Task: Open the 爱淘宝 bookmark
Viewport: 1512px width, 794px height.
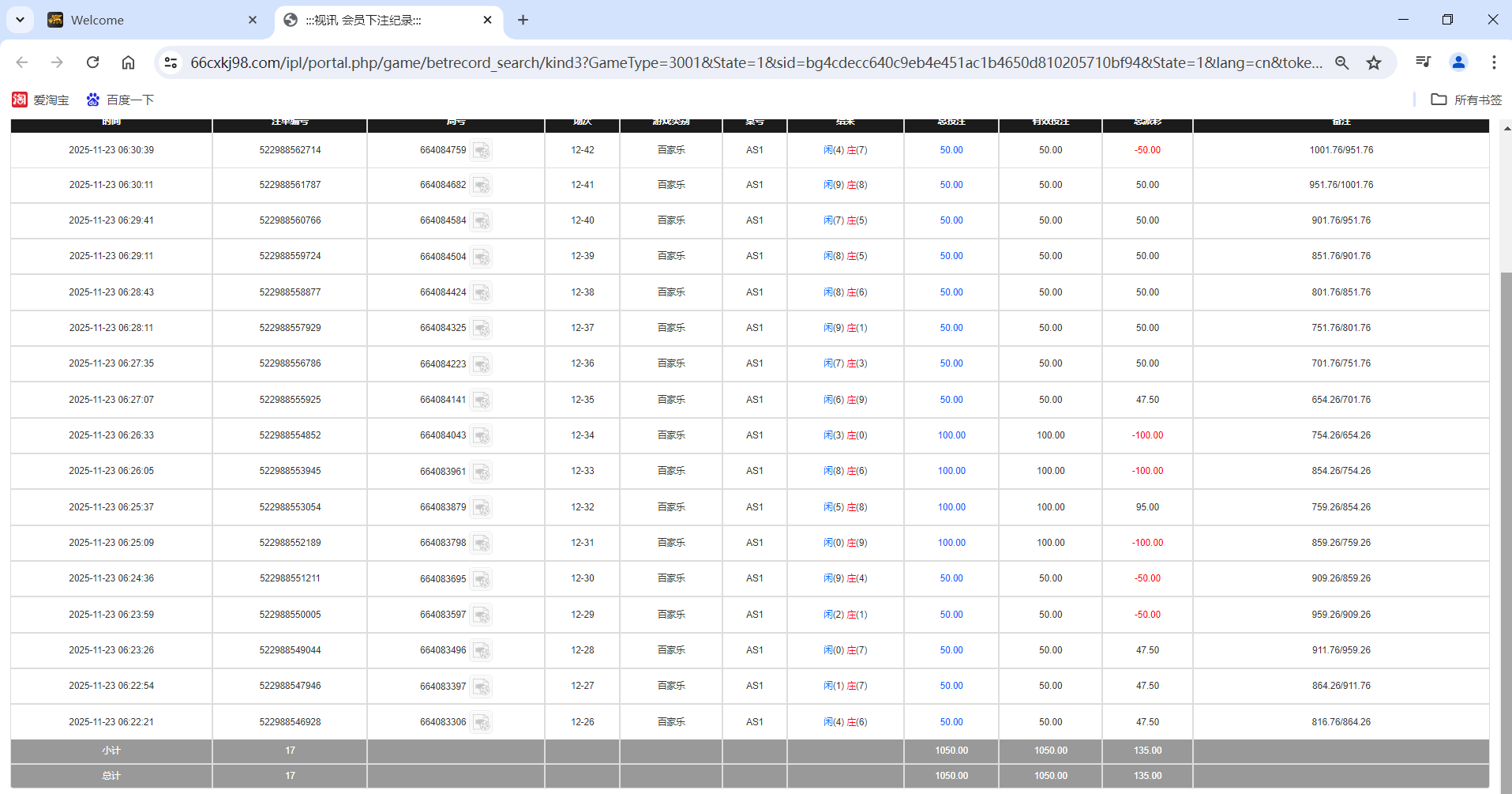Action: [x=40, y=100]
